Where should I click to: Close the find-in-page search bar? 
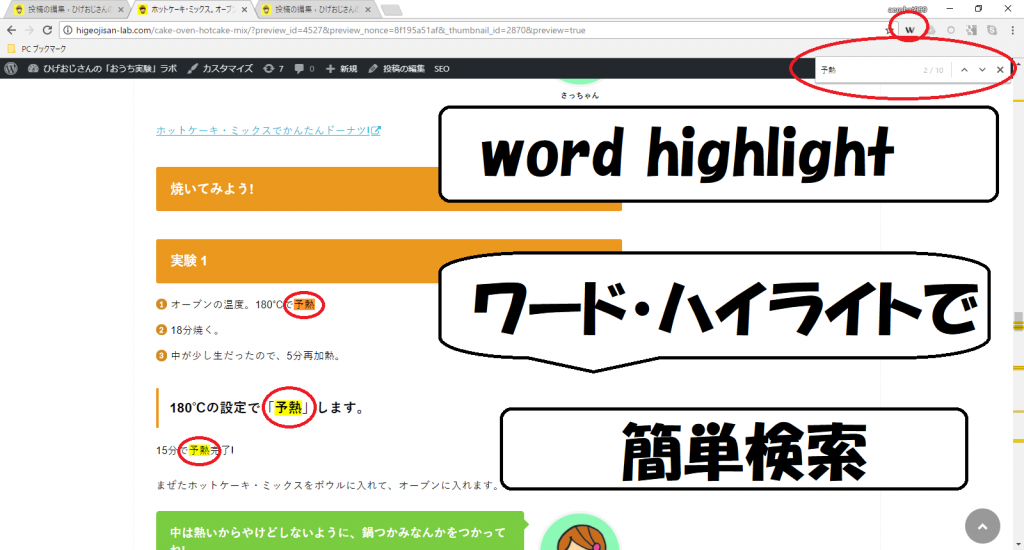pos(1000,70)
